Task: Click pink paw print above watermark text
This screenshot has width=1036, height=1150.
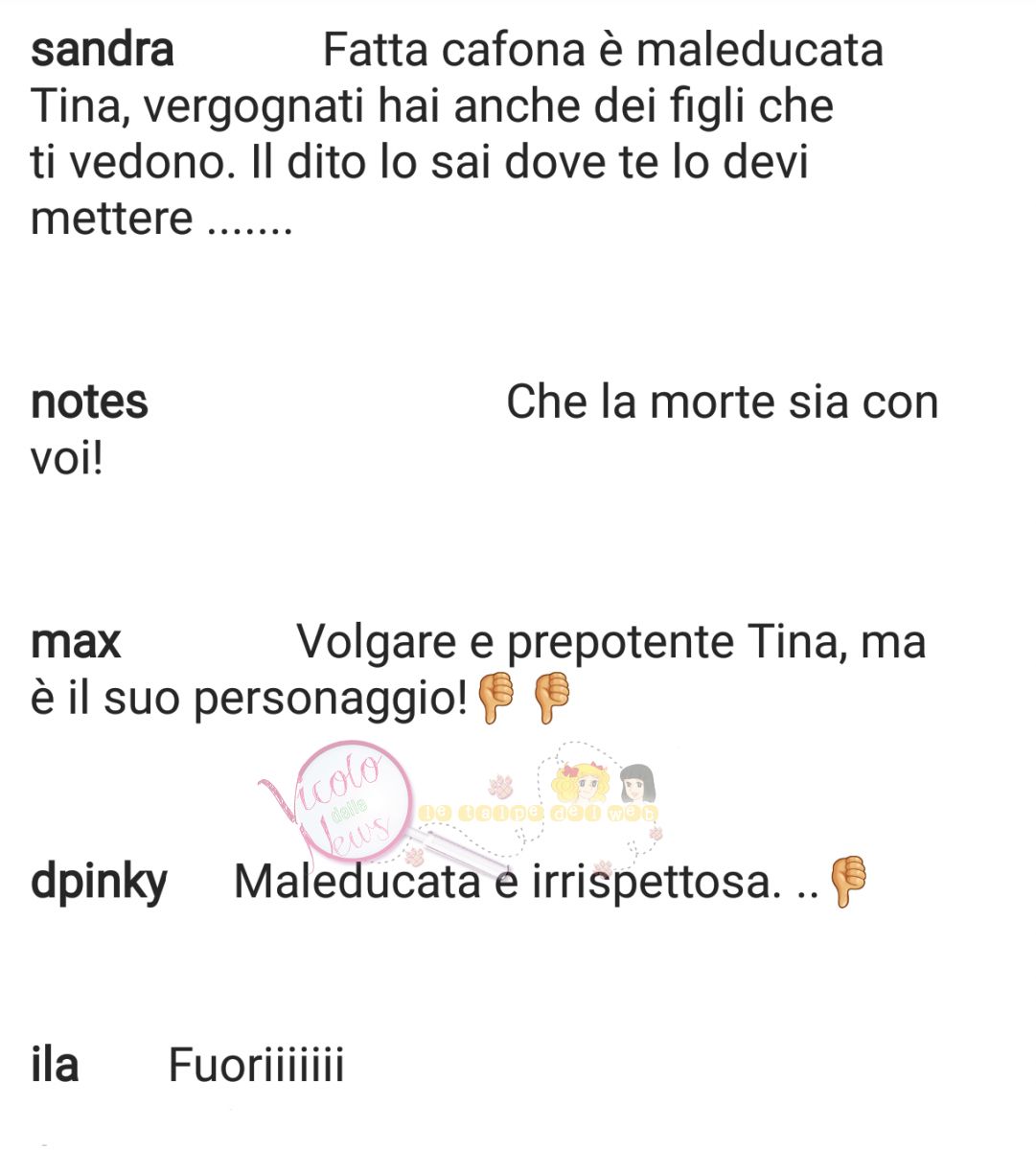Action: point(501,788)
